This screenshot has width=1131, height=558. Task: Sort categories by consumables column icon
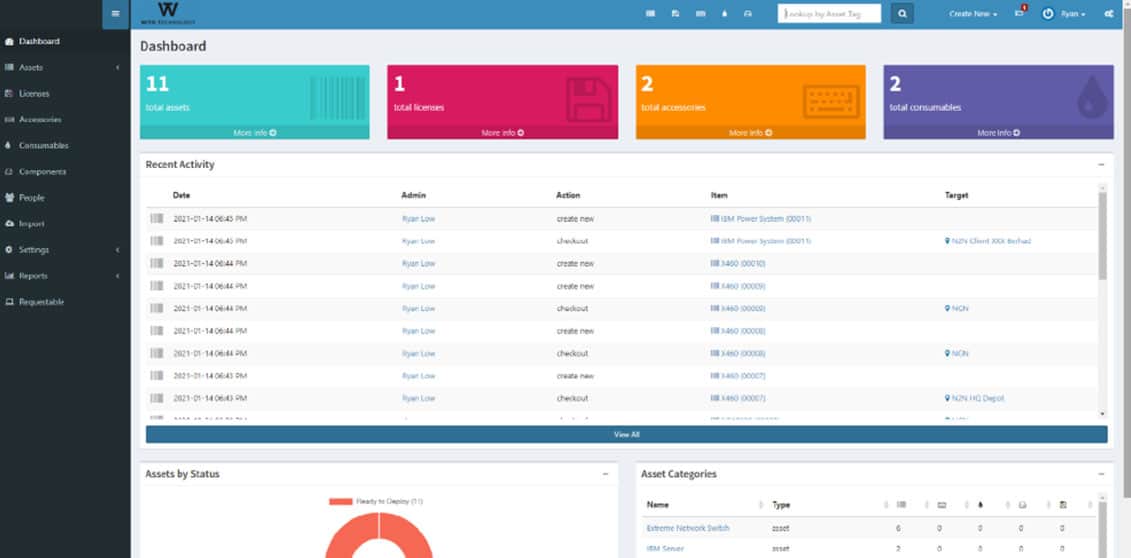(980, 505)
